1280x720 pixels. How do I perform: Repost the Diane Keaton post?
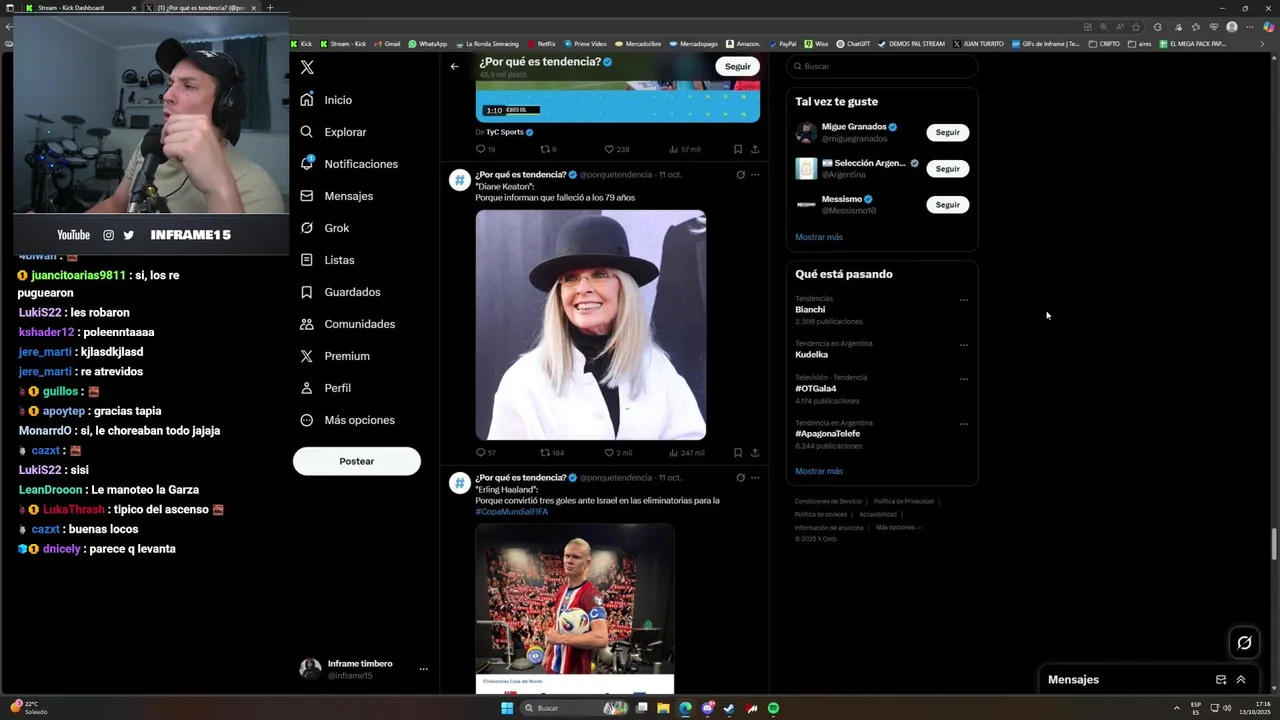point(545,453)
